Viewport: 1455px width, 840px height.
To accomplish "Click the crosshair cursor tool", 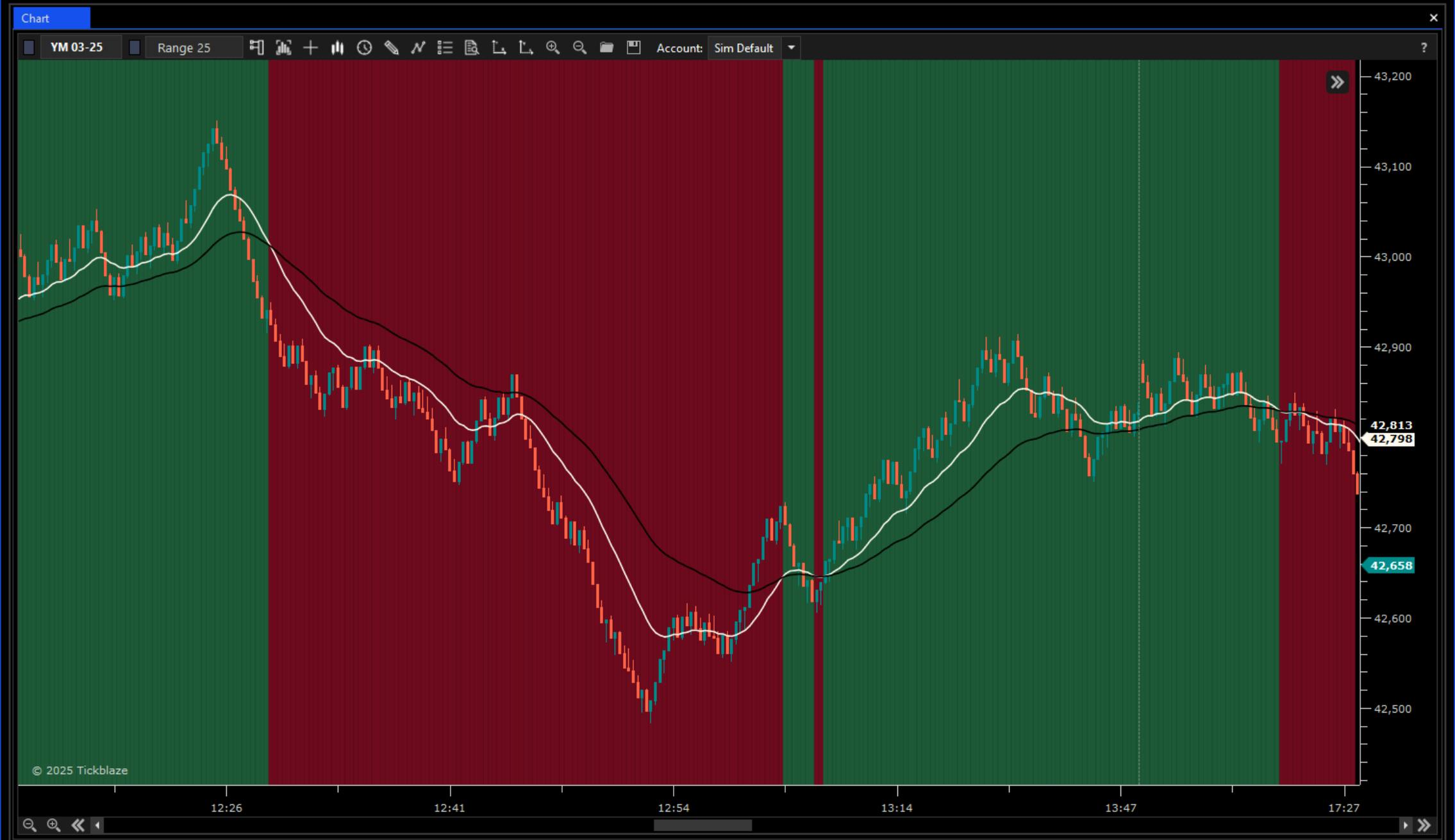I will pos(310,47).
